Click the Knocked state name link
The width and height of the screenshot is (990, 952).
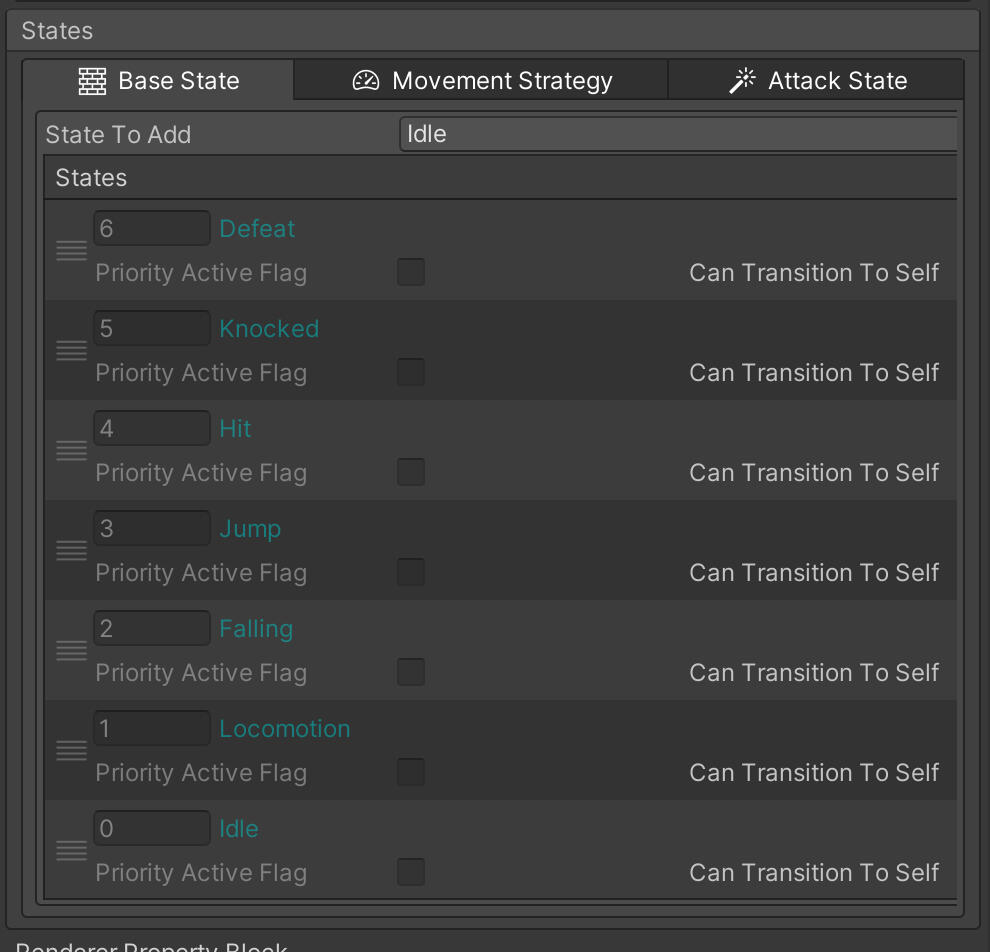[x=269, y=329]
